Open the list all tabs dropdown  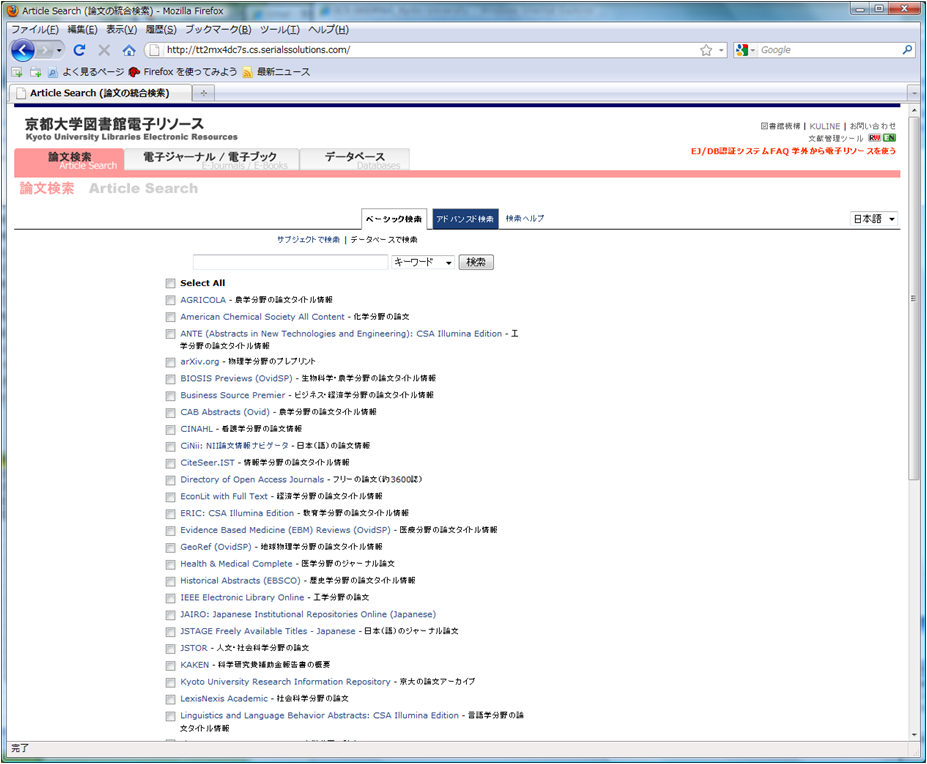point(914,93)
